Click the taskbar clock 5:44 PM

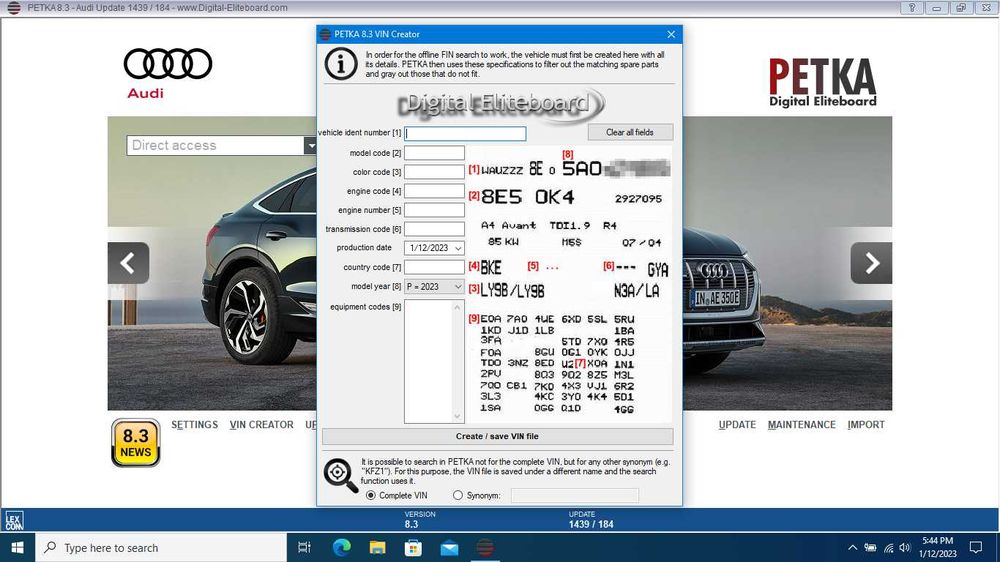tap(938, 541)
